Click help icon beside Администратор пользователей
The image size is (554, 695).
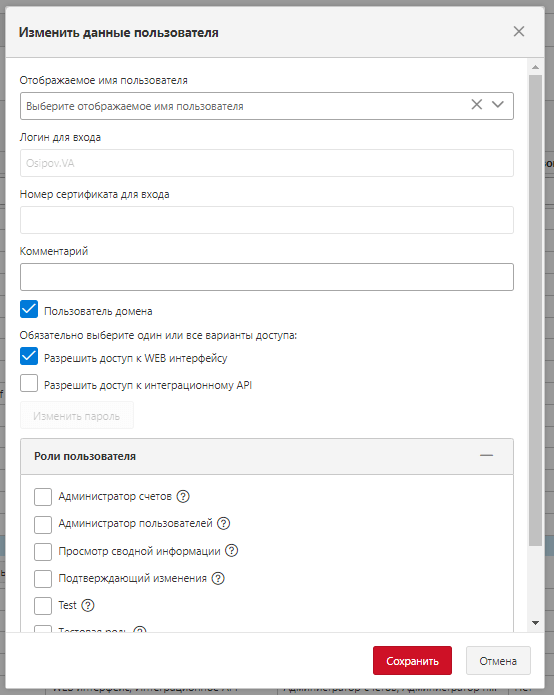(x=224, y=523)
